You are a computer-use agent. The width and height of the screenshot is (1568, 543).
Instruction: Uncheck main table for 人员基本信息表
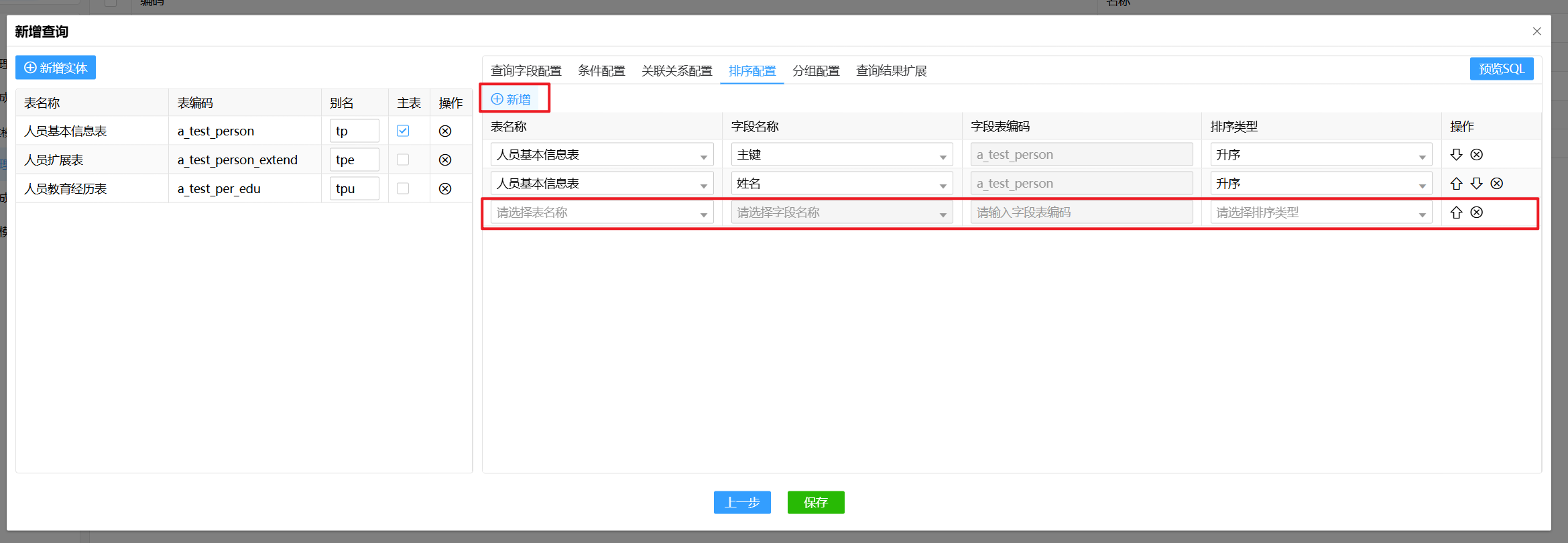point(403,131)
